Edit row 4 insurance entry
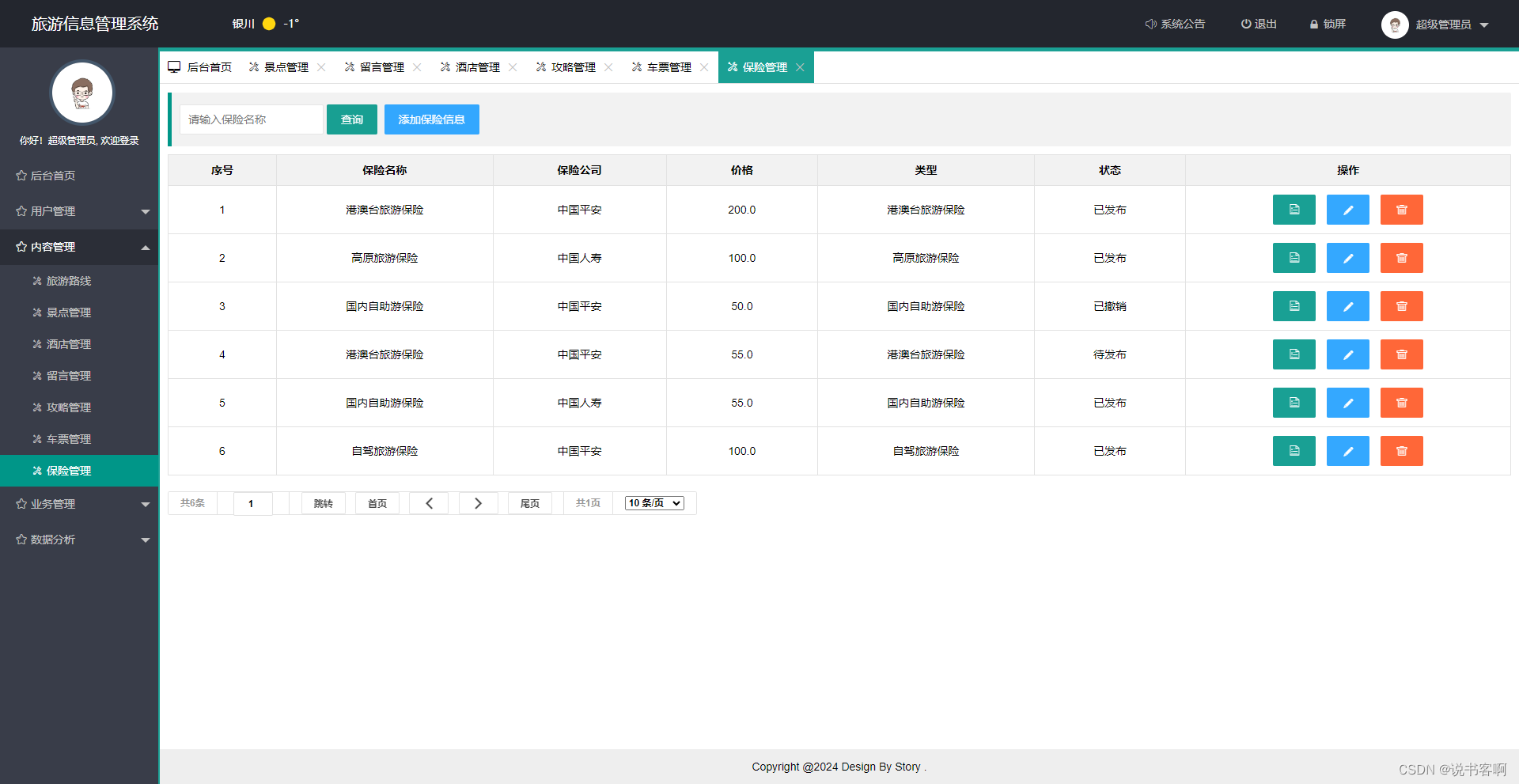Viewport: 1519px width, 784px height. [x=1347, y=354]
